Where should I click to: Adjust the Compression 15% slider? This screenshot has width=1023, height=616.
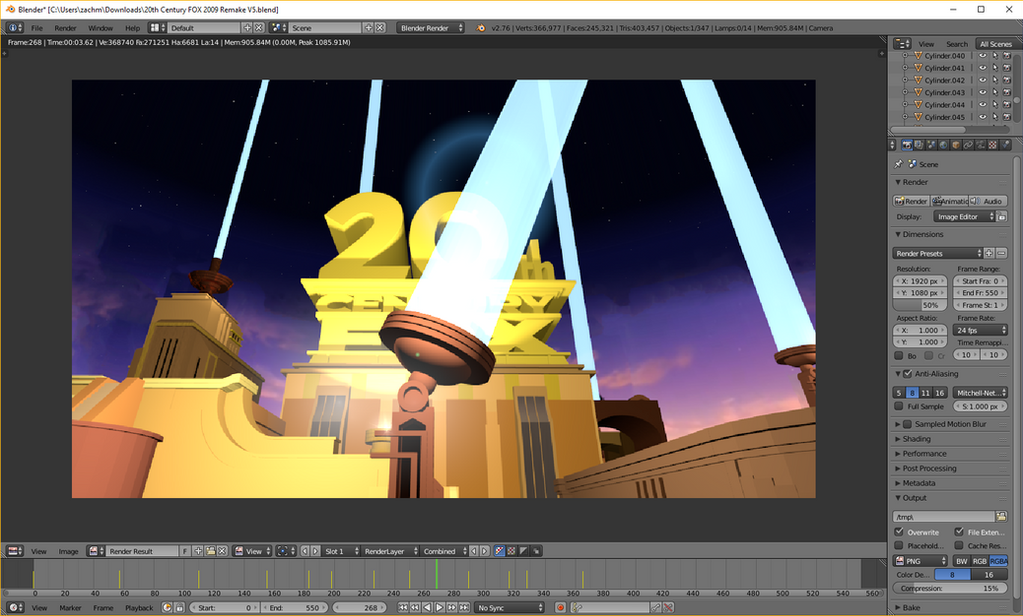(x=950, y=589)
